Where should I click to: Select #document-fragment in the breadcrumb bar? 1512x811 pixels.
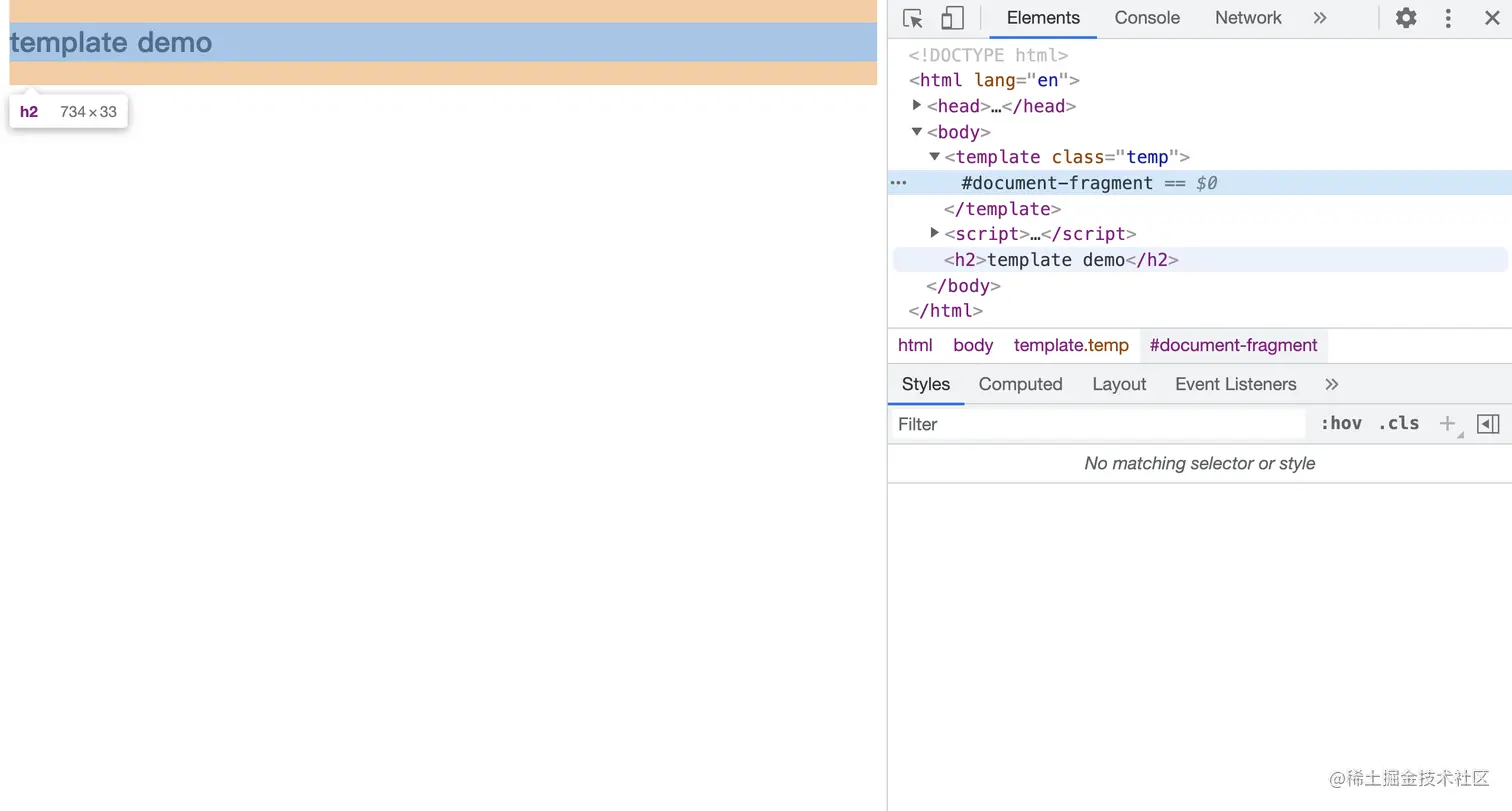(1233, 345)
